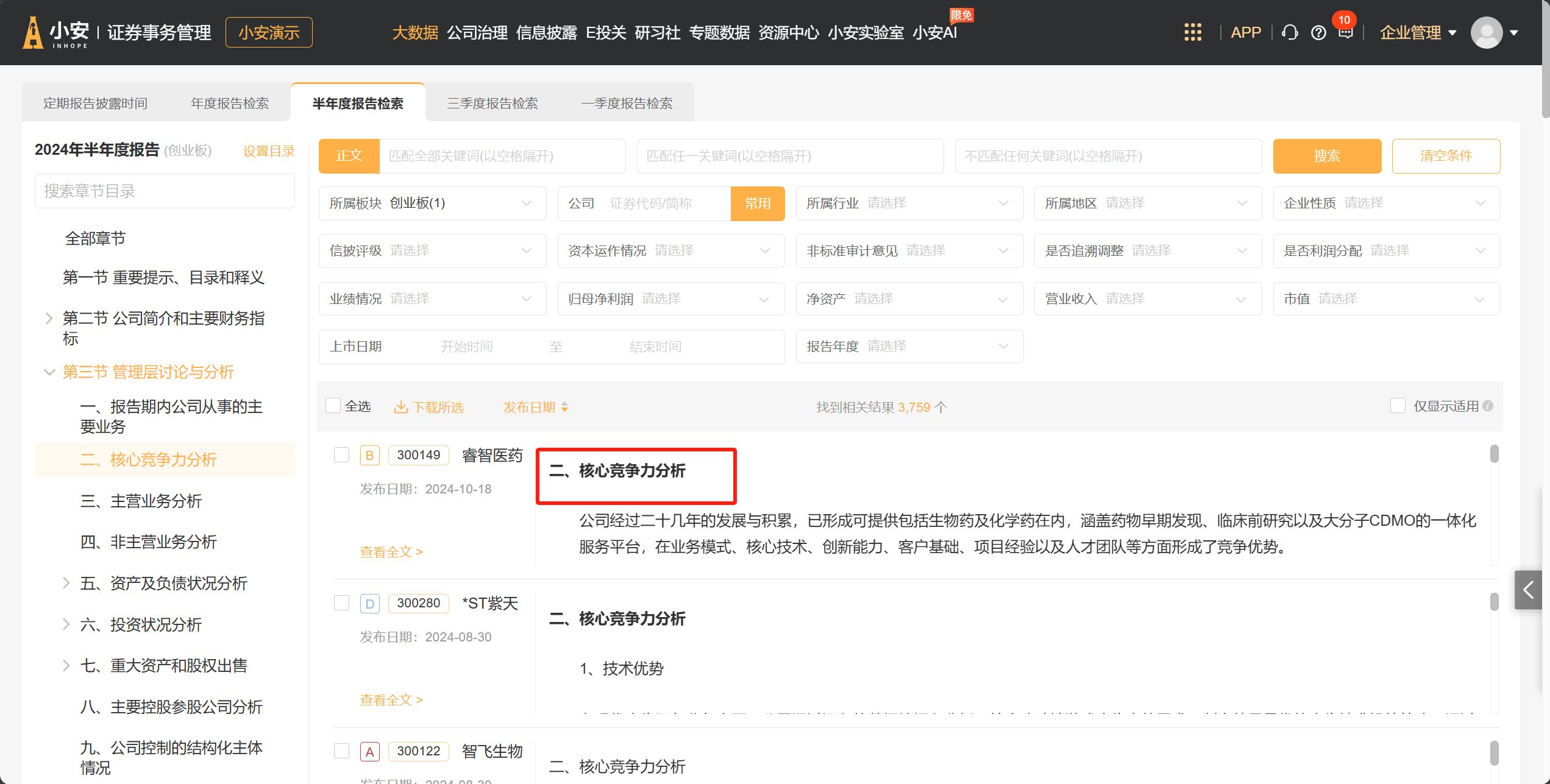Switch to 定期报告披露时间 tab
This screenshot has width=1550, height=784.
coord(95,103)
